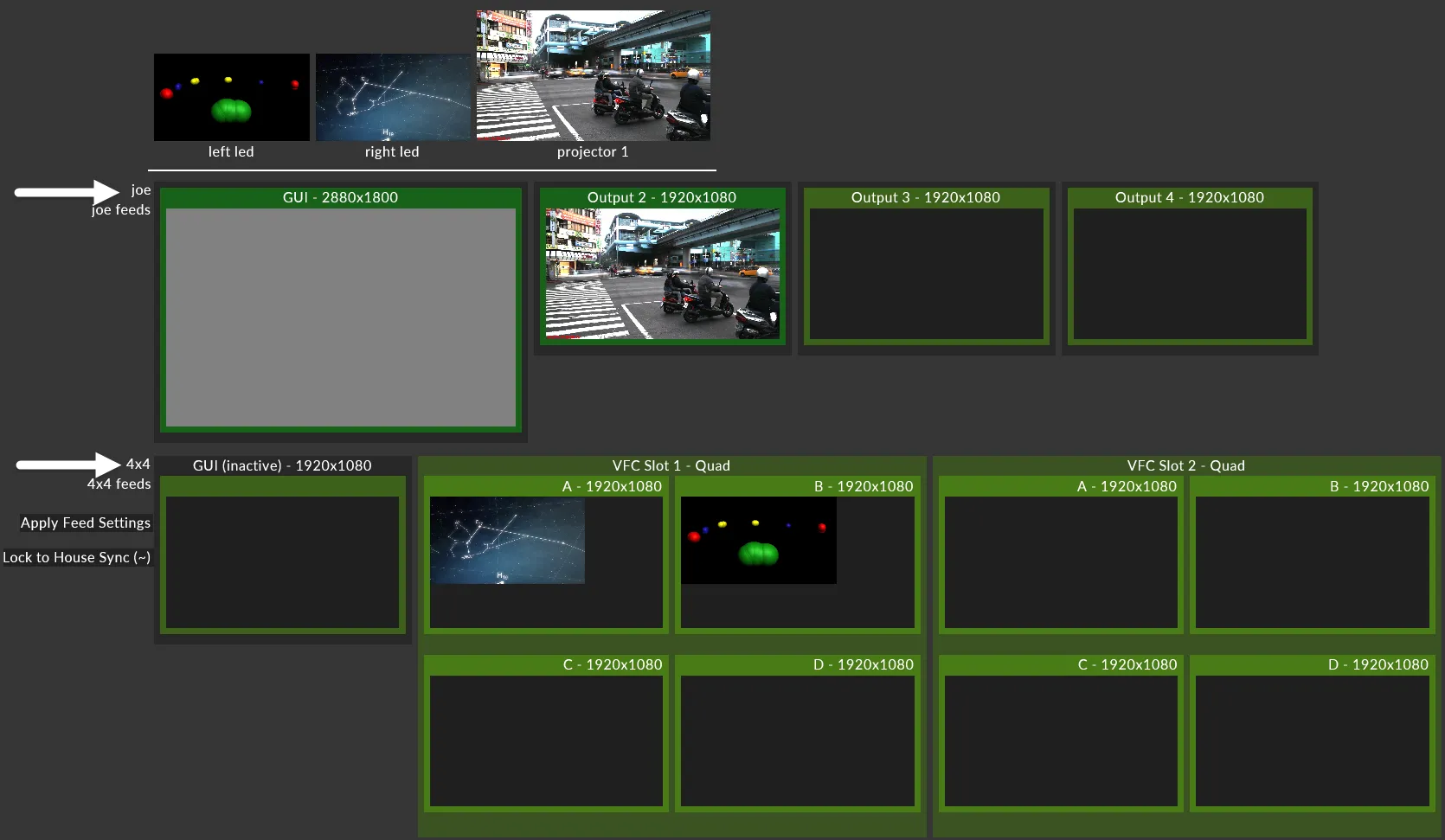The height and width of the screenshot is (840, 1445).
Task: Select Output 4 feed preview
Action: 1189,274
